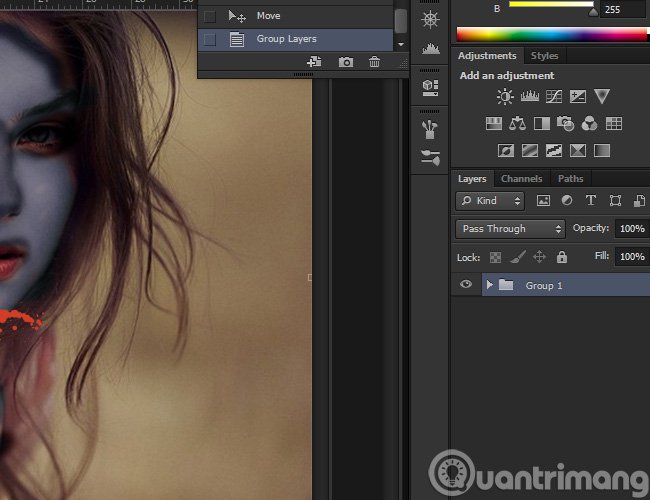Screen dimensions: 650x500
Task: Click the B channel color slider
Action: pyautogui.click(x=551, y=5)
